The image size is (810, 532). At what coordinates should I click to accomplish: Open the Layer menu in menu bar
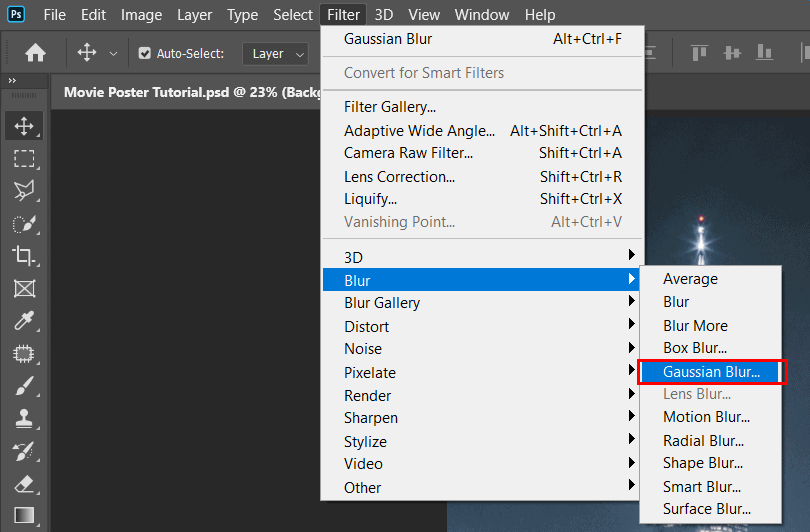click(194, 15)
